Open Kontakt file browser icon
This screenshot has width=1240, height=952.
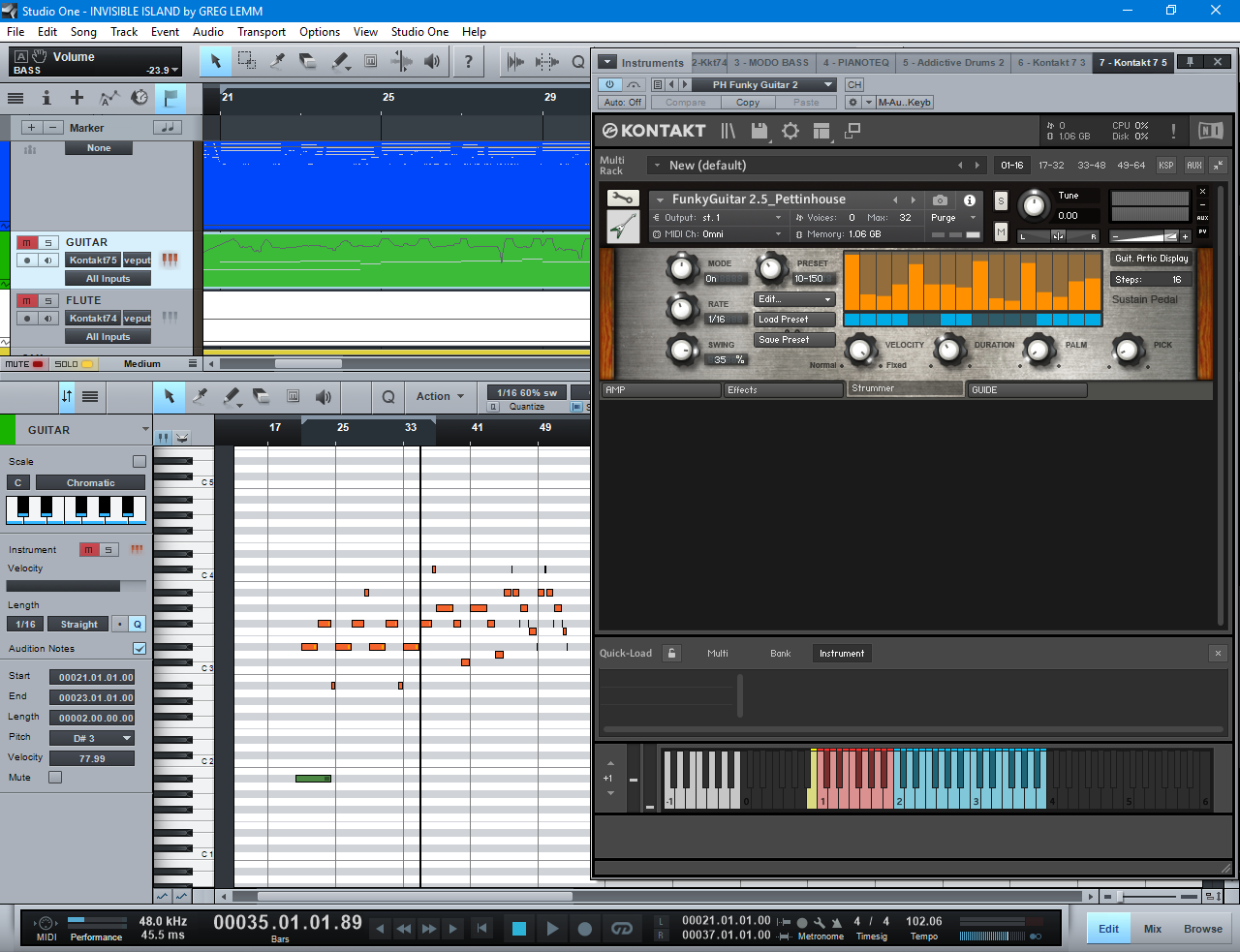(x=728, y=131)
